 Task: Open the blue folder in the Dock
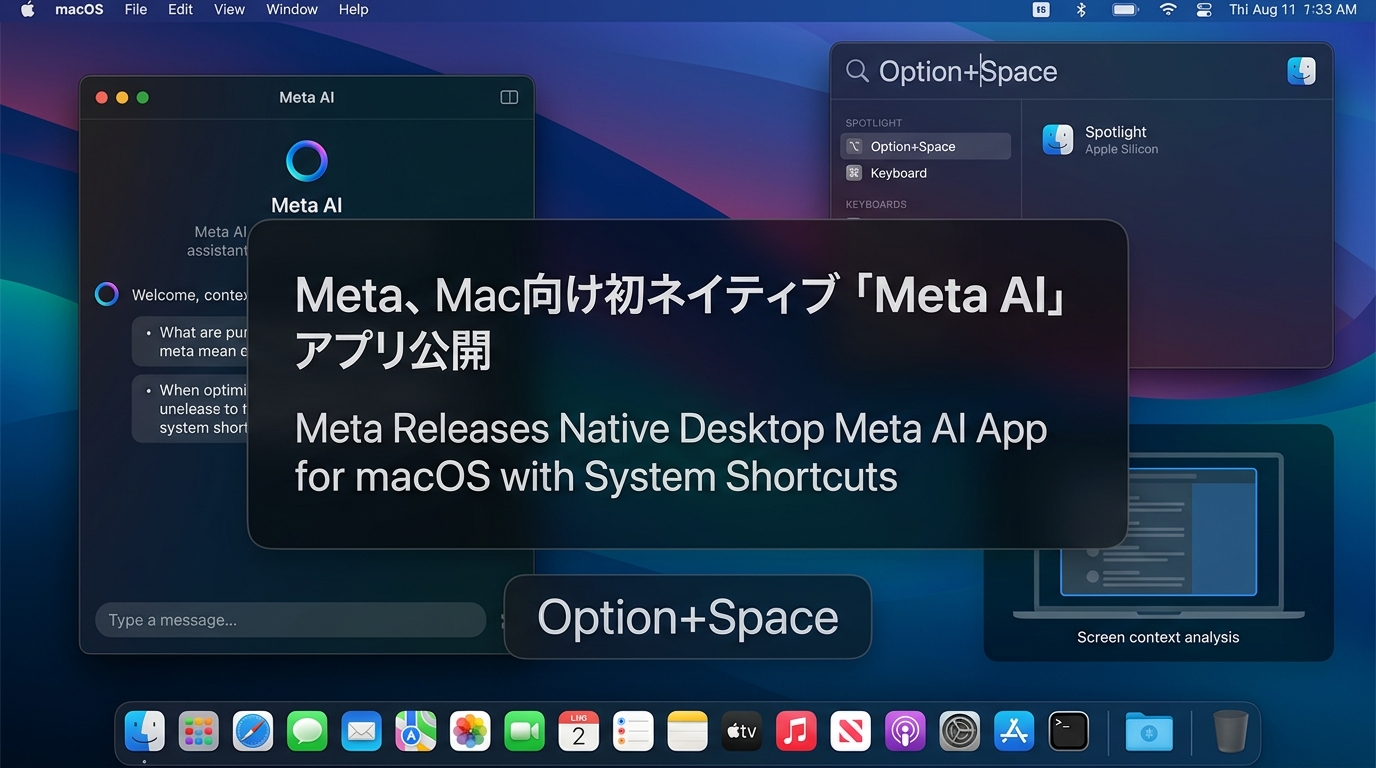pos(1149,731)
